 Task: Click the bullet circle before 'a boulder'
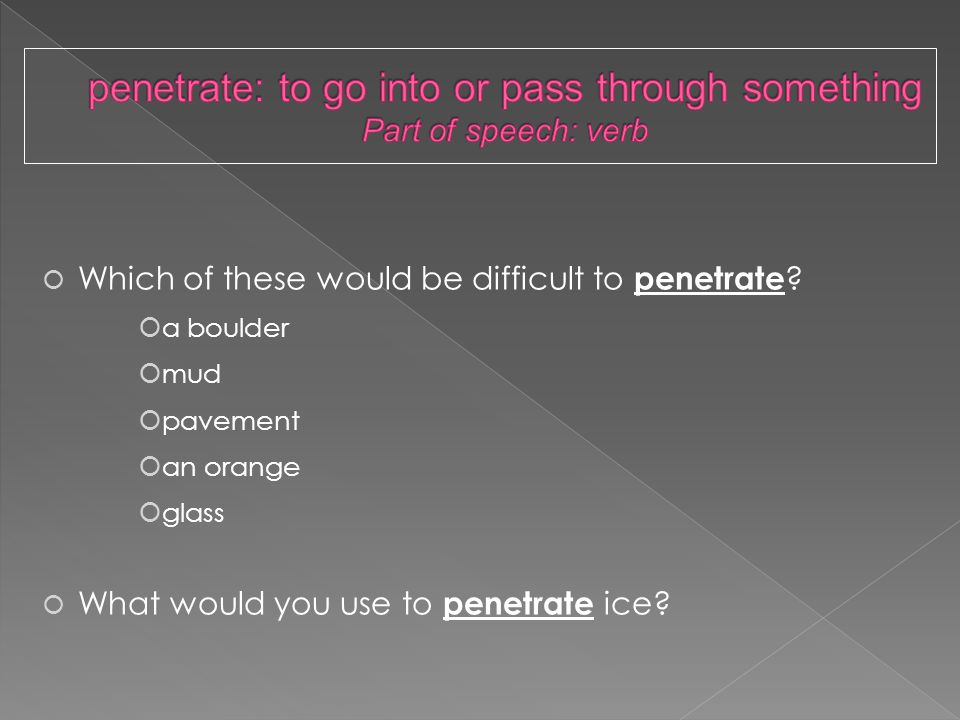[x=150, y=327]
